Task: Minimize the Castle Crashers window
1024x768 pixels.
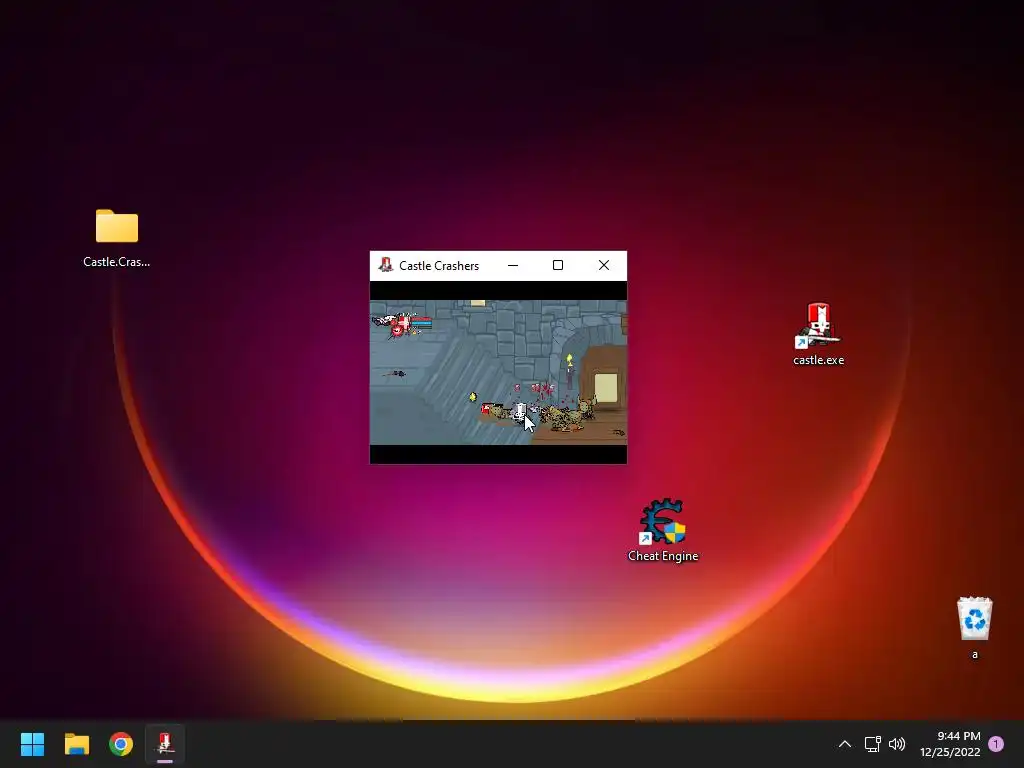Action: pos(513,265)
